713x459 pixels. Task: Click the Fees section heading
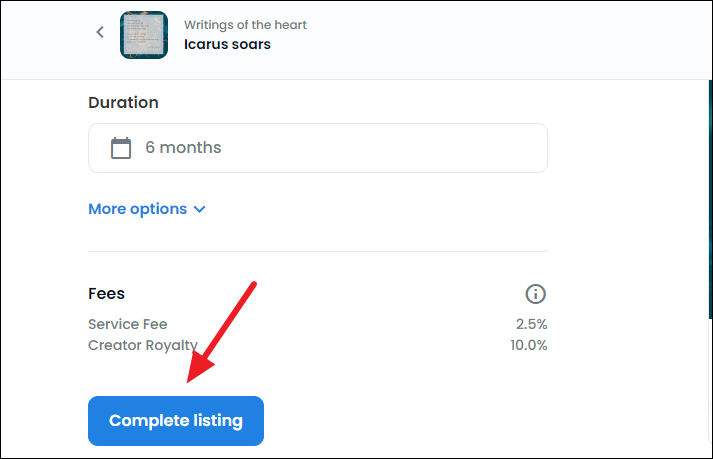point(106,293)
